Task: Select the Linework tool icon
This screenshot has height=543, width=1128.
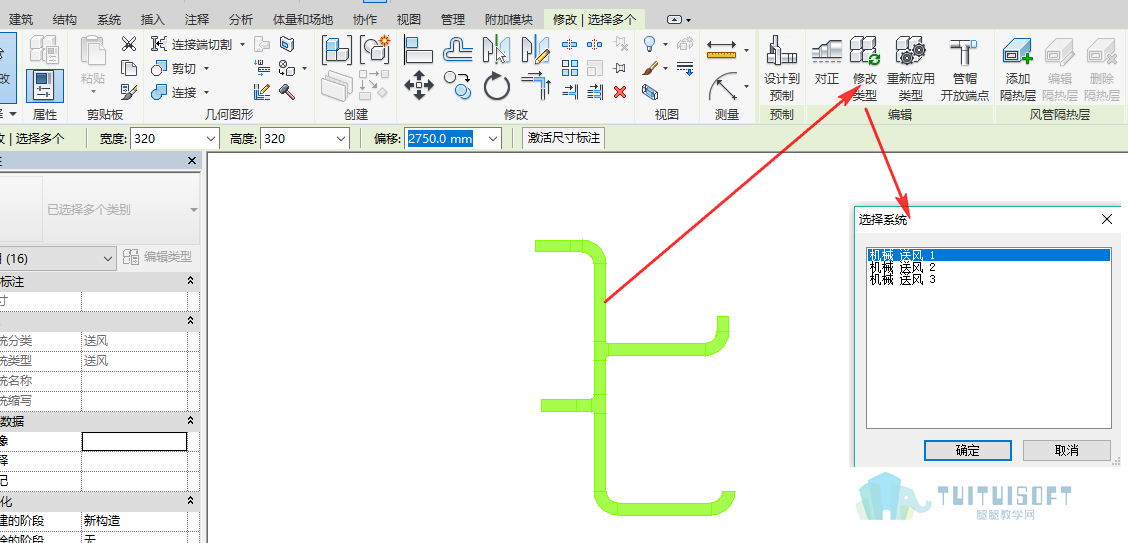Action: 686,68
